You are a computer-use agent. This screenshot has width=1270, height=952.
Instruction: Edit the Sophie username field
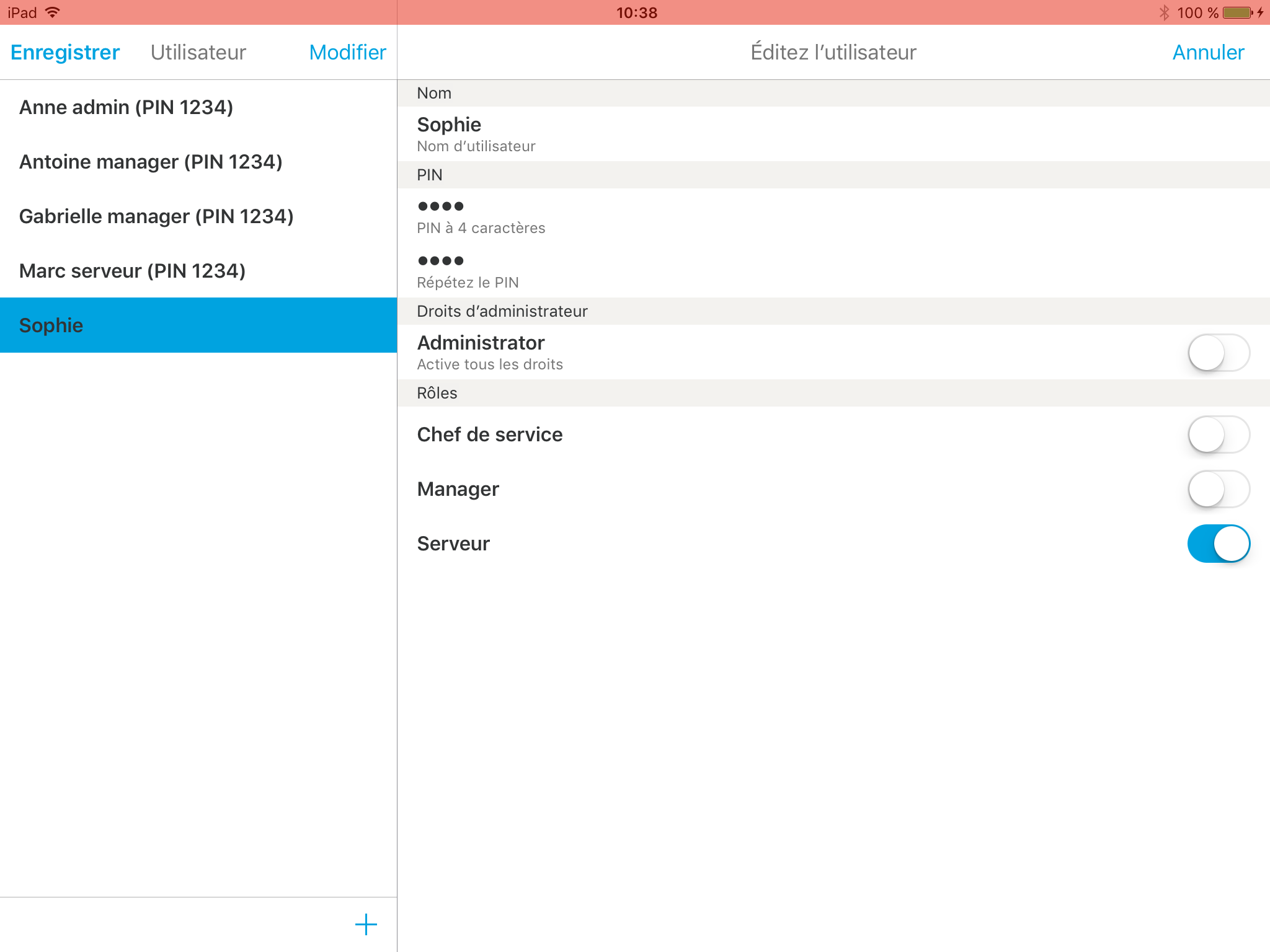point(833,134)
